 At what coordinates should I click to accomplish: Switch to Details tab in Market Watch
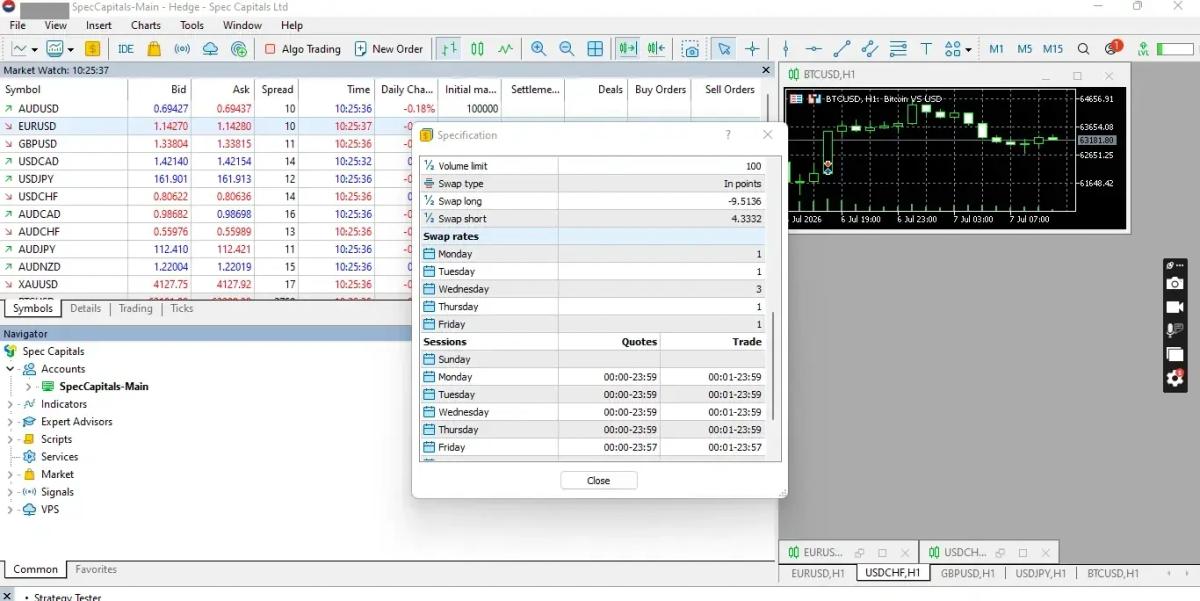tap(86, 309)
